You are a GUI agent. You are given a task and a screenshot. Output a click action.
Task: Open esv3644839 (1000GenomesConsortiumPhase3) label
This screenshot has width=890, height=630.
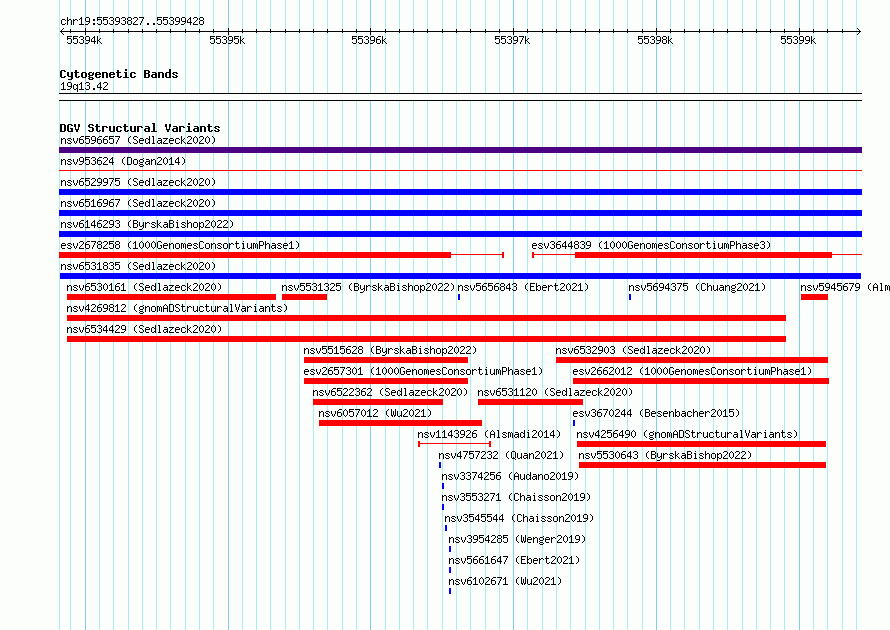coord(651,245)
